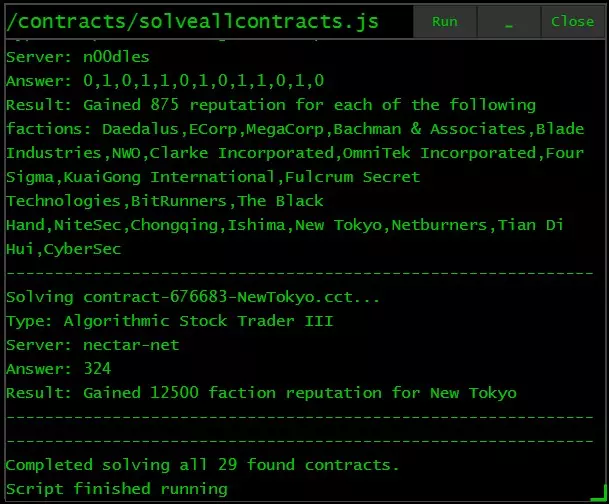Click the 'Server: nectar-net' log line
Viewport: 609px width, 504px height.
click(93, 345)
